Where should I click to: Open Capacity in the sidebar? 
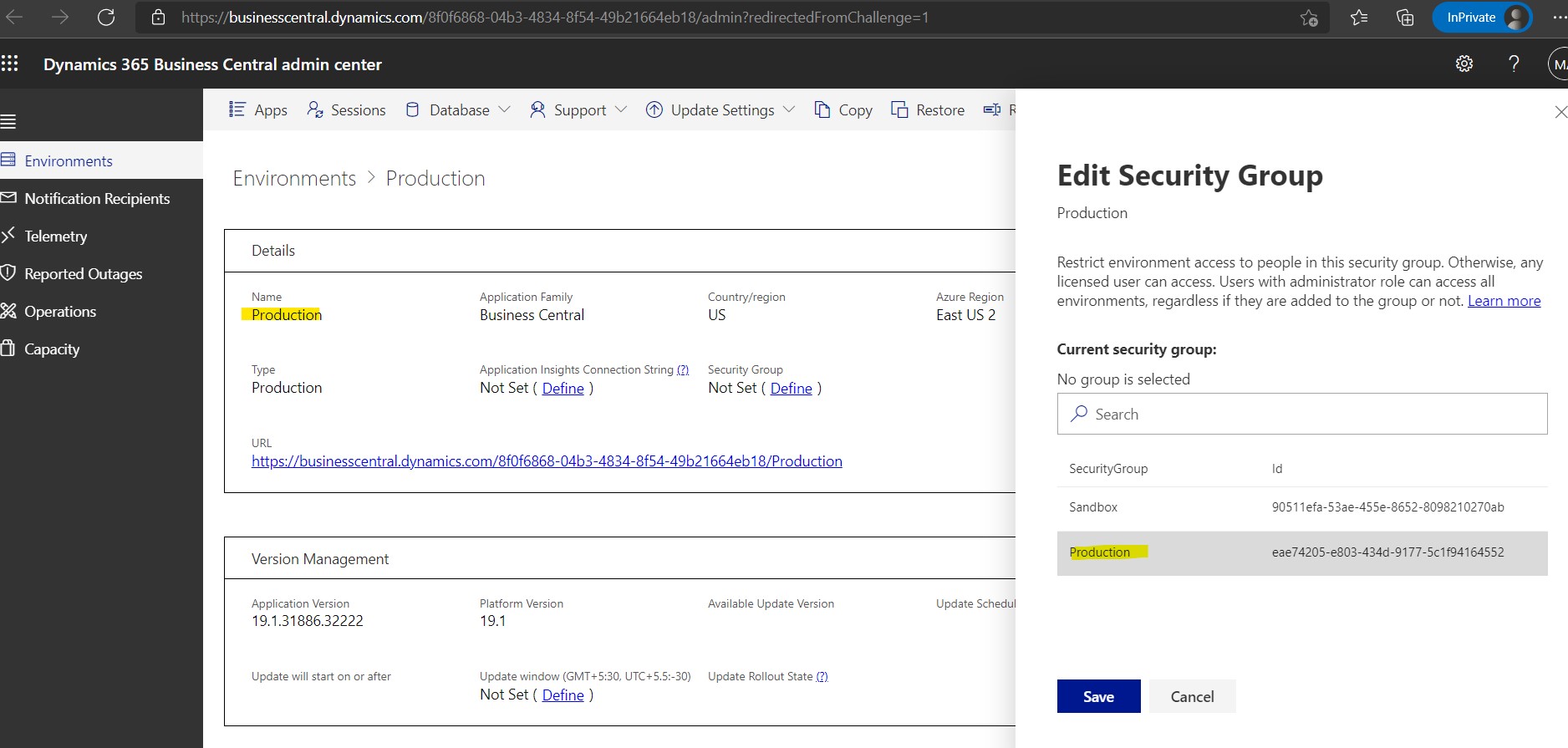point(101,349)
